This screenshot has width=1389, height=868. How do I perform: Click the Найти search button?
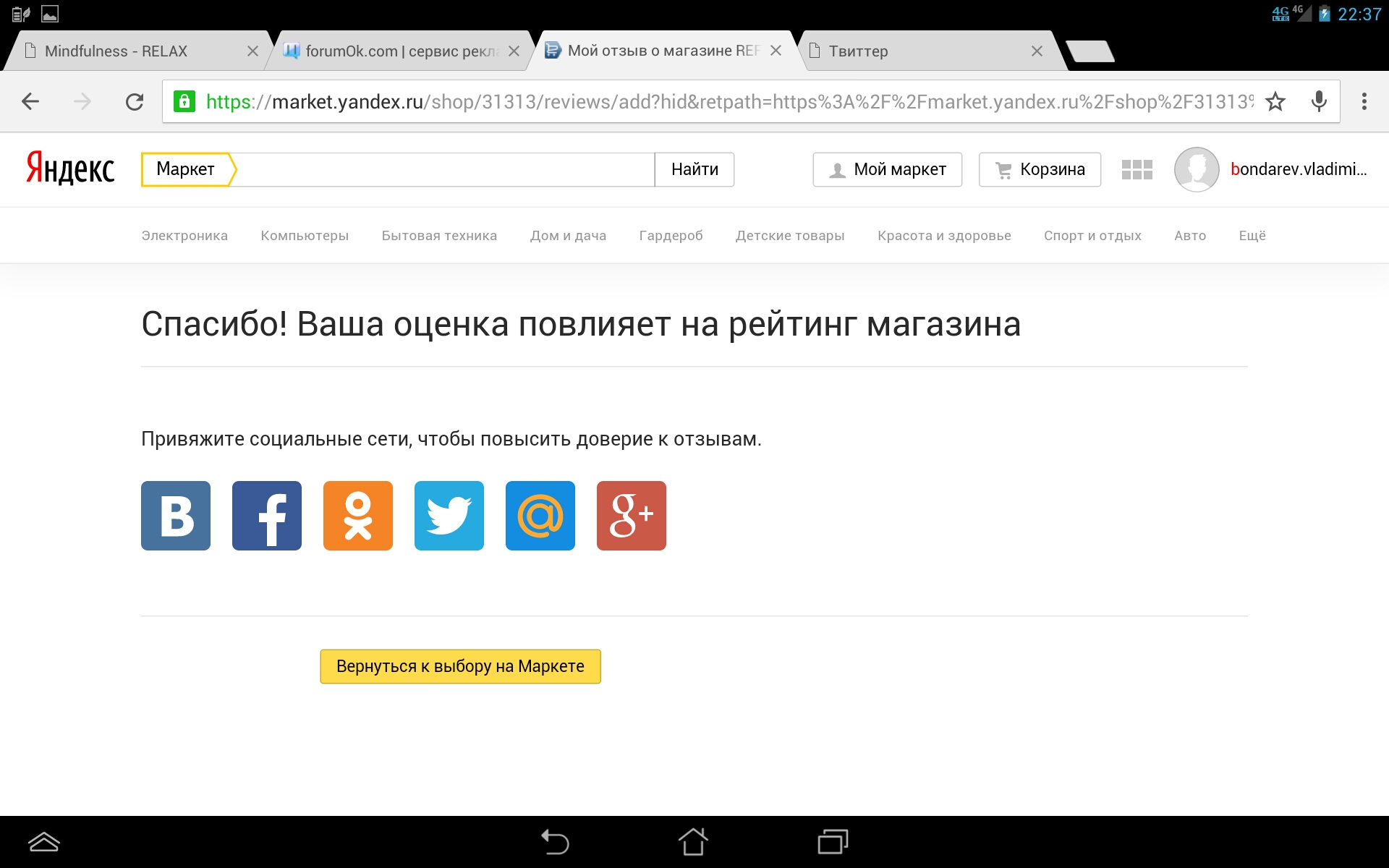click(694, 169)
